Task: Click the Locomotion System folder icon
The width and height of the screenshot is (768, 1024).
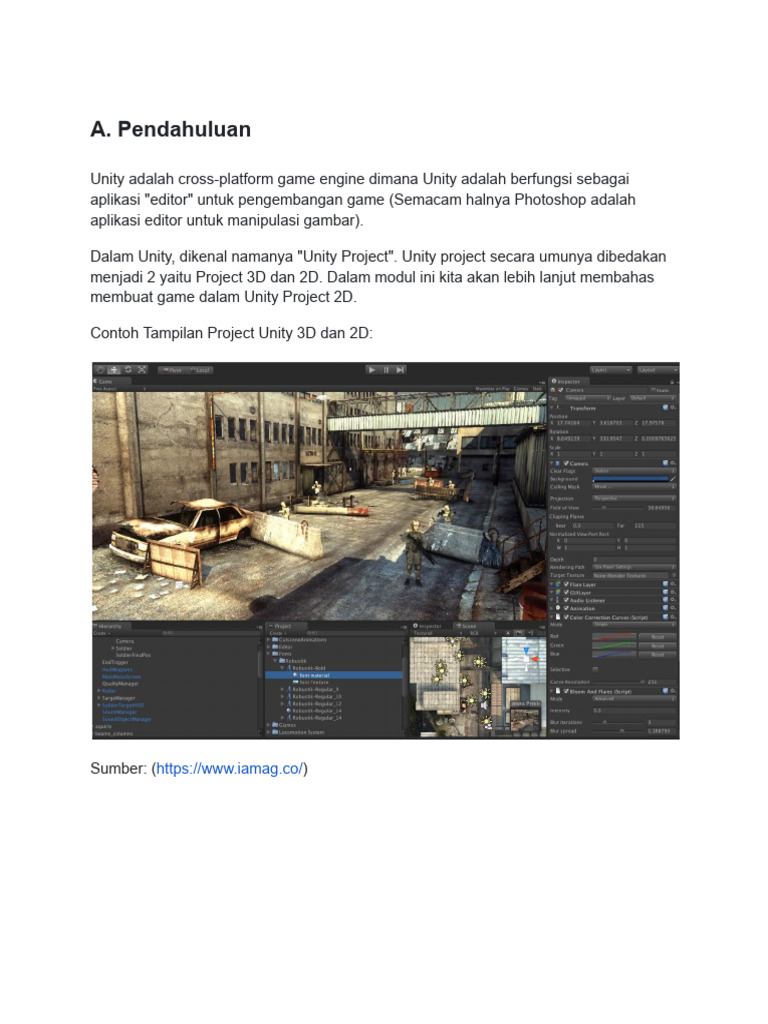Action: tap(275, 732)
